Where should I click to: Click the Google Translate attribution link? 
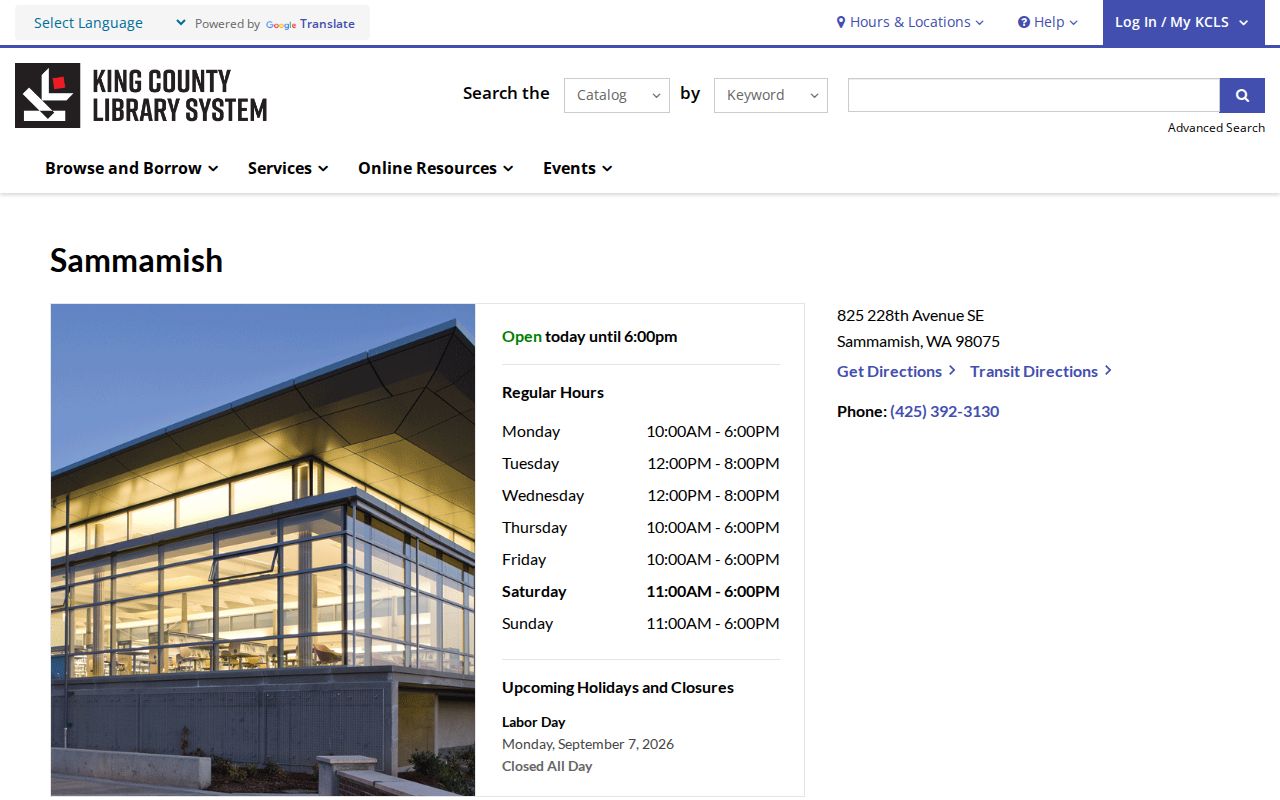310,24
